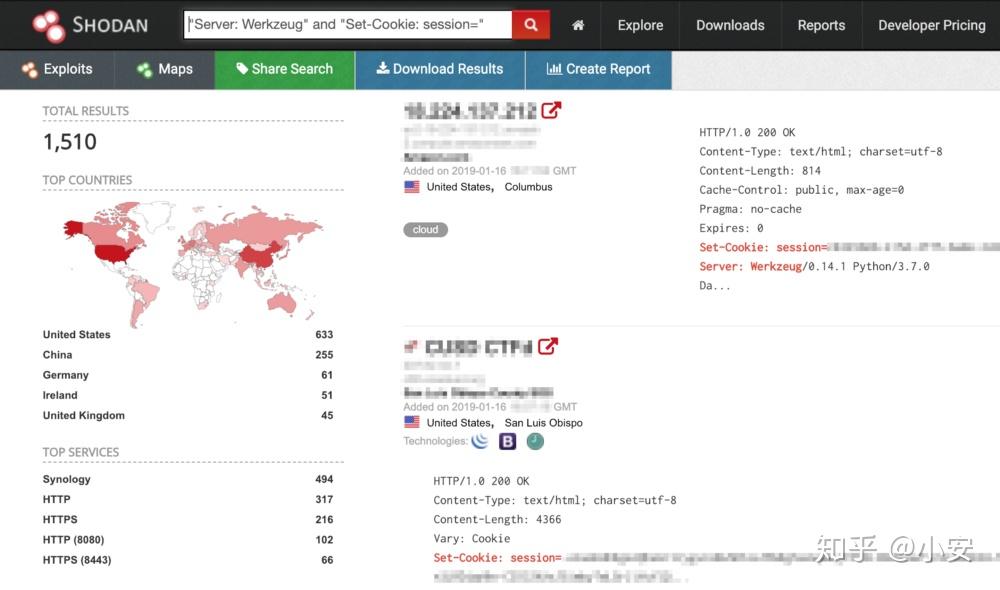The image size is (1000, 590).
Task: Open the external link icon beside the first result IP
Action: pyautogui.click(x=551, y=110)
